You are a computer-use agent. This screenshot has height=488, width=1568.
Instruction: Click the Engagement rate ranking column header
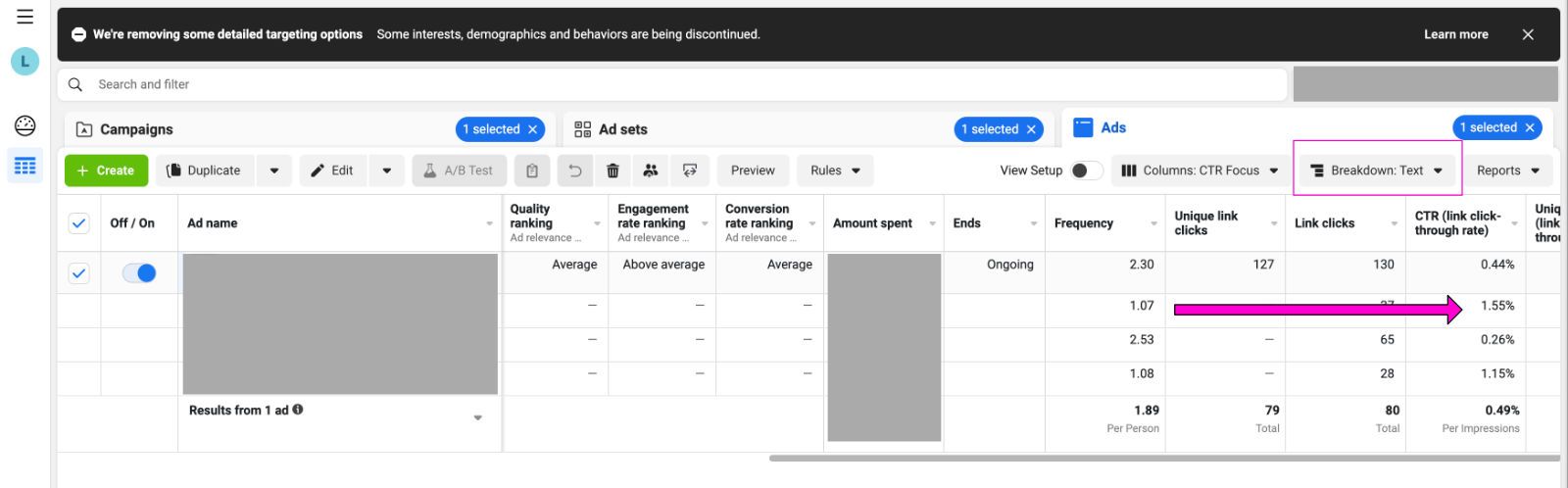[x=661, y=222]
